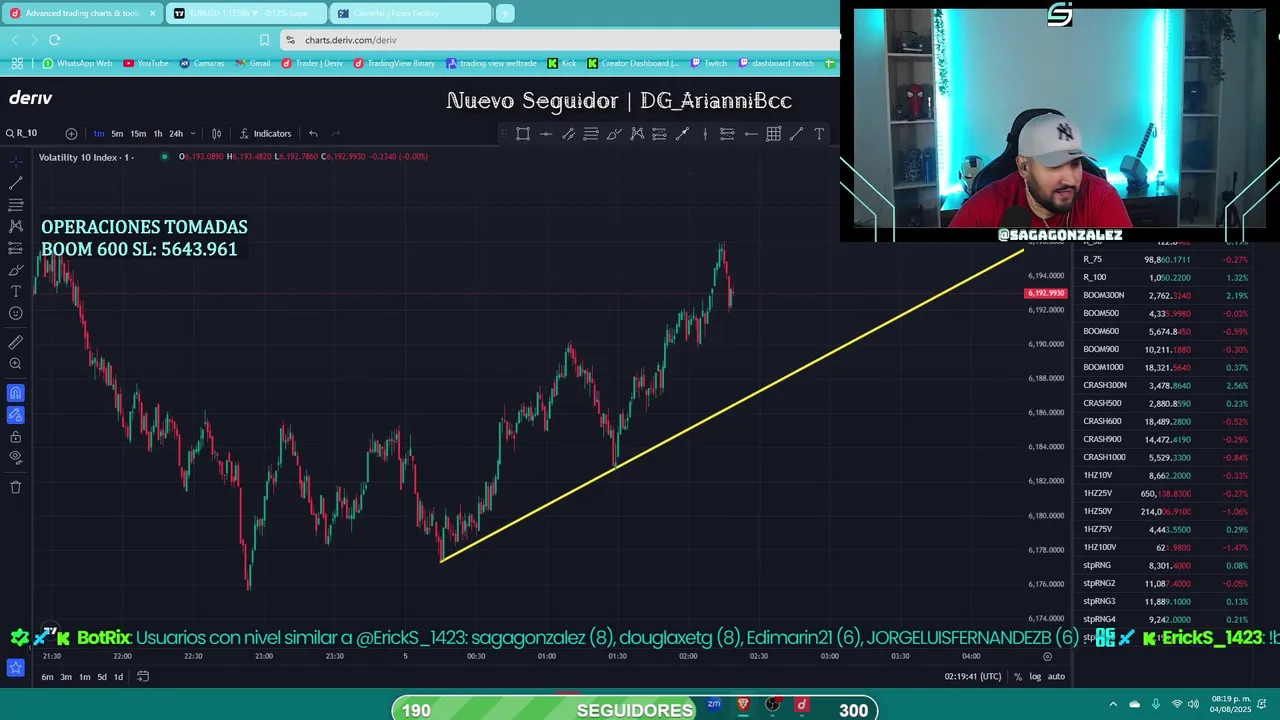Image resolution: width=1280 pixels, height=720 pixels.
Task: Open a new browser tab
Action: point(505,13)
